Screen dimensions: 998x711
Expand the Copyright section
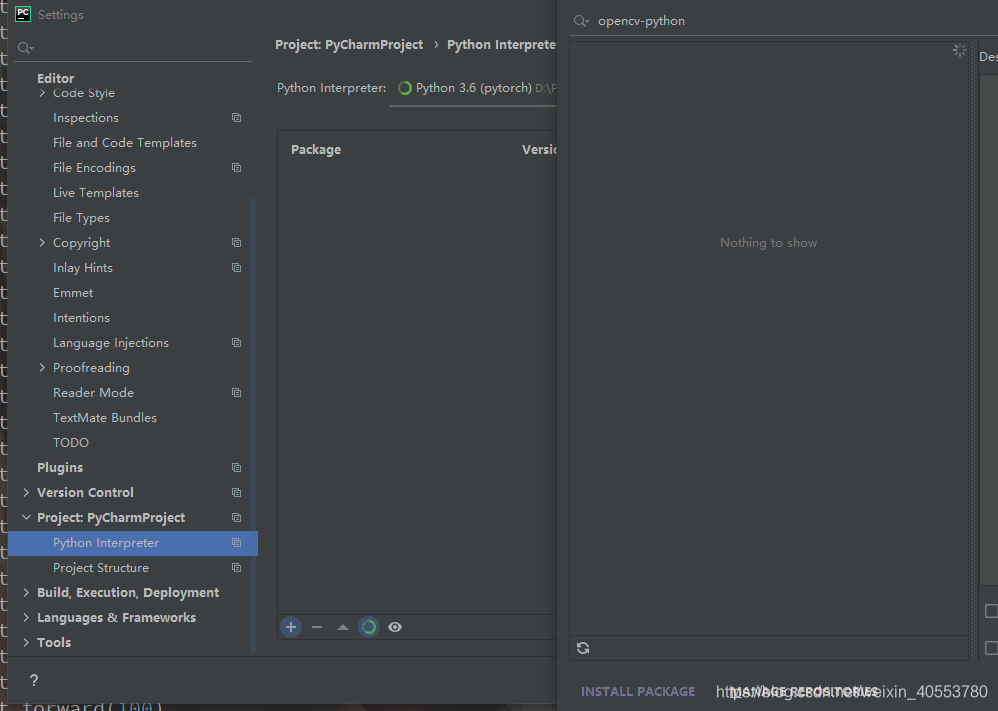(42, 243)
